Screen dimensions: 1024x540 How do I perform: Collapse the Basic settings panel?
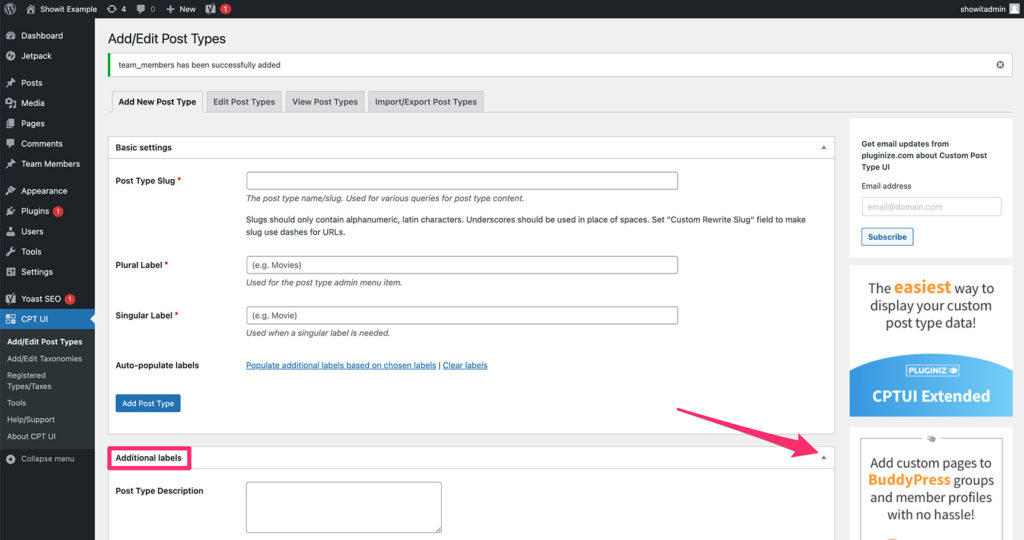pos(824,148)
